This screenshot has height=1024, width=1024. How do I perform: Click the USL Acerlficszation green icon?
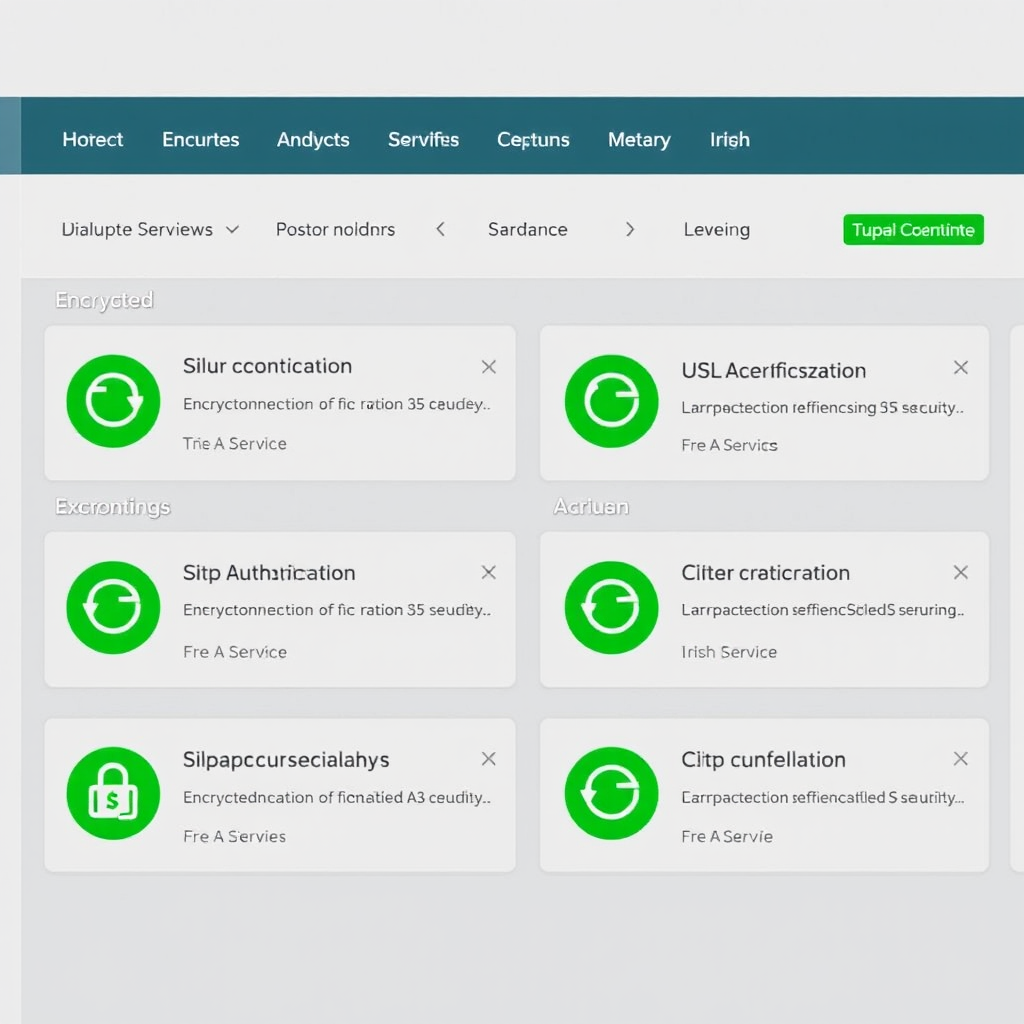tap(611, 401)
